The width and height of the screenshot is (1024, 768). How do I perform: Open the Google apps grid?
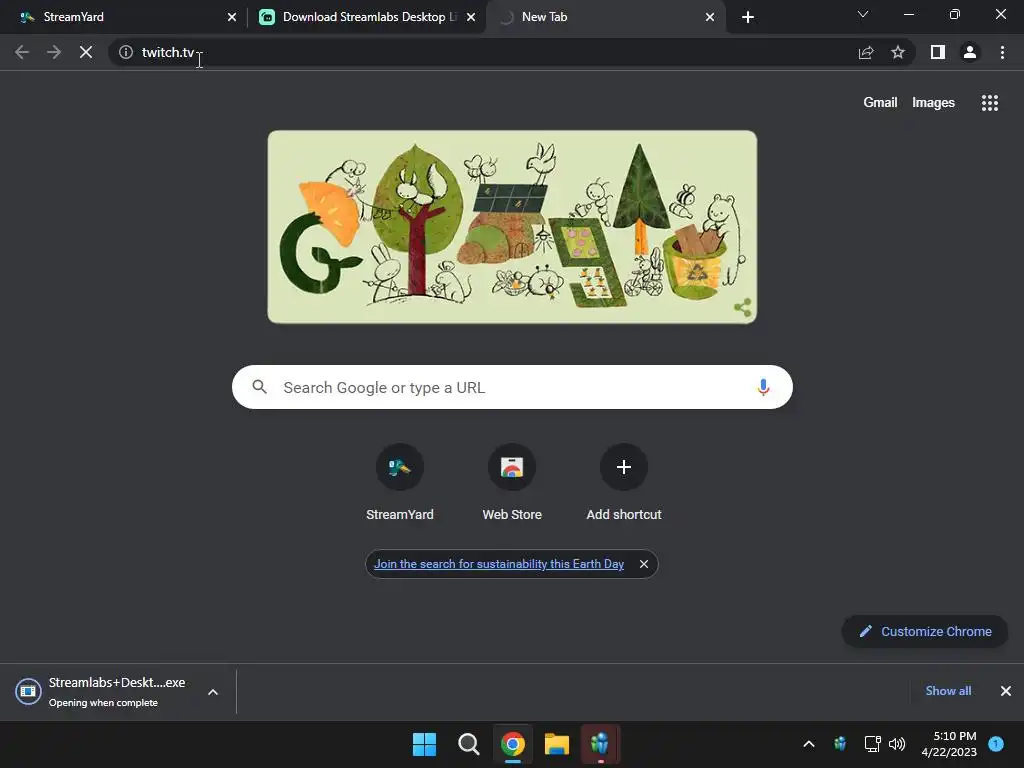pyautogui.click(x=989, y=103)
